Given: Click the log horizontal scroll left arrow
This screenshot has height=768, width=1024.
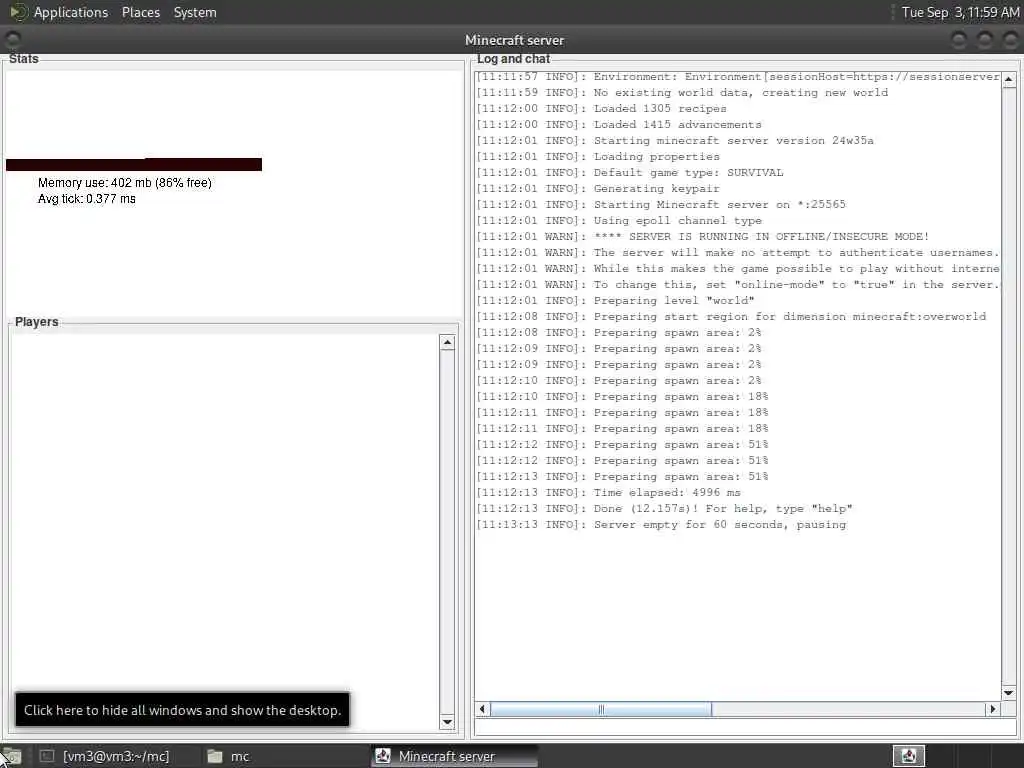Looking at the screenshot, I should tap(483, 709).
